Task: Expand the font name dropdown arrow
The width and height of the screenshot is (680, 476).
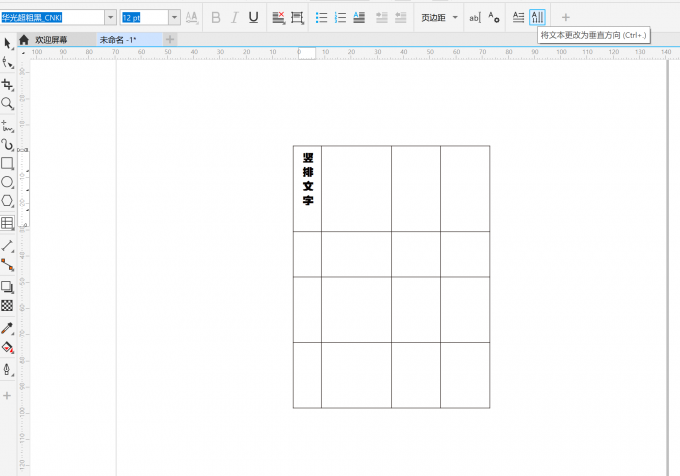Action: point(111,17)
